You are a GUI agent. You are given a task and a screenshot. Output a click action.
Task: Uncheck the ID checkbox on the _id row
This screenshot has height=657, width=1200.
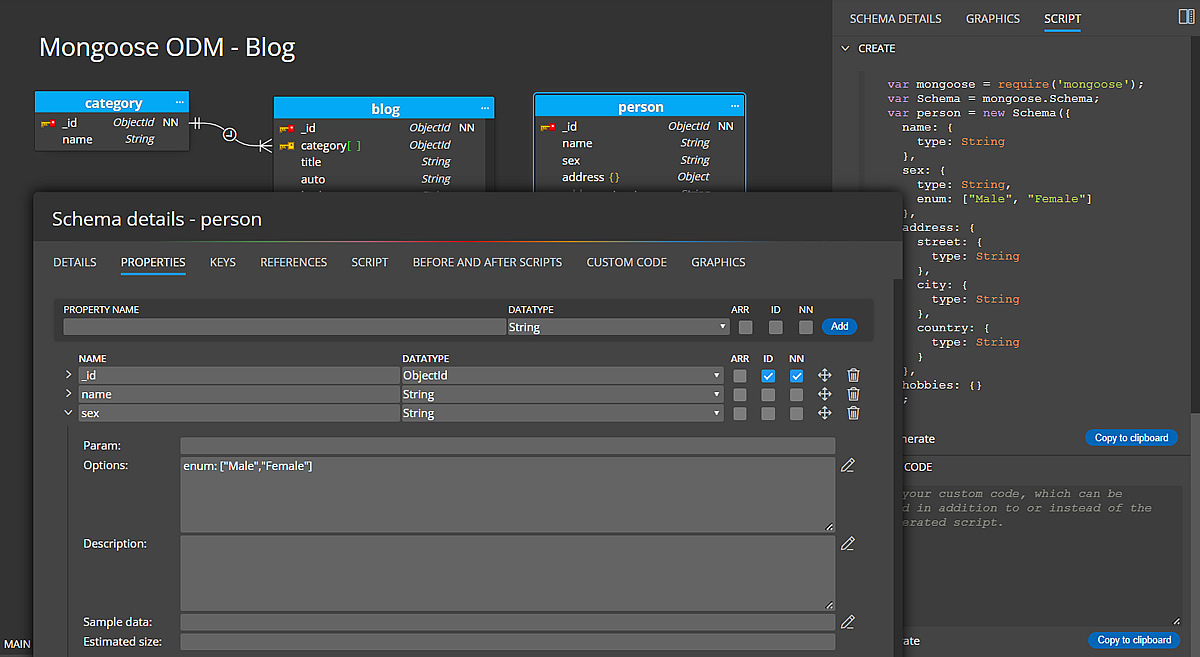pos(768,375)
